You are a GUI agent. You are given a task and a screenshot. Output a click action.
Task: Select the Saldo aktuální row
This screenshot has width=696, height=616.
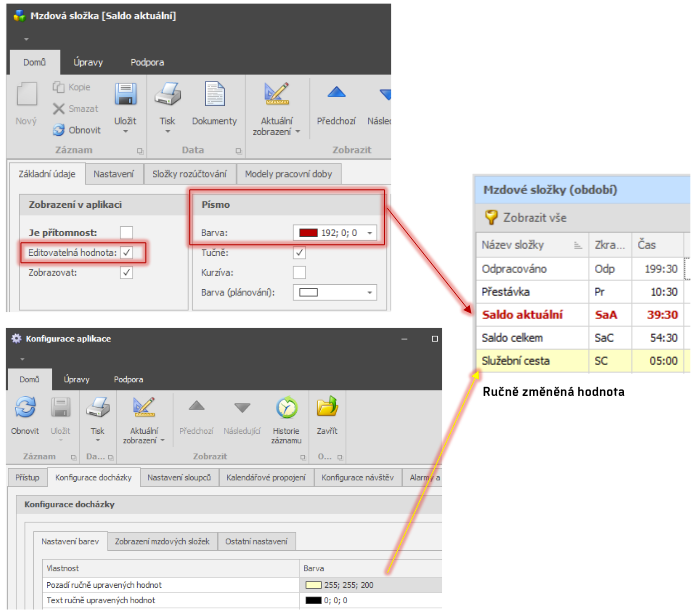[583, 315]
